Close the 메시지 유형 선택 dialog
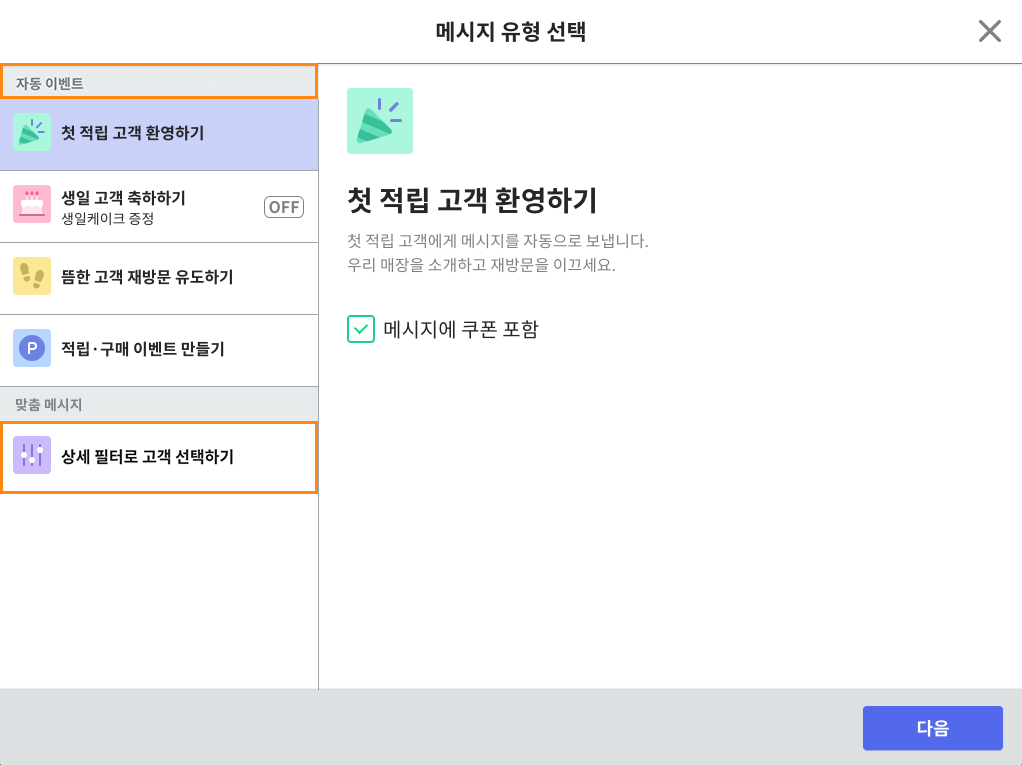This screenshot has height=765, width=1022. click(x=989, y=31)
